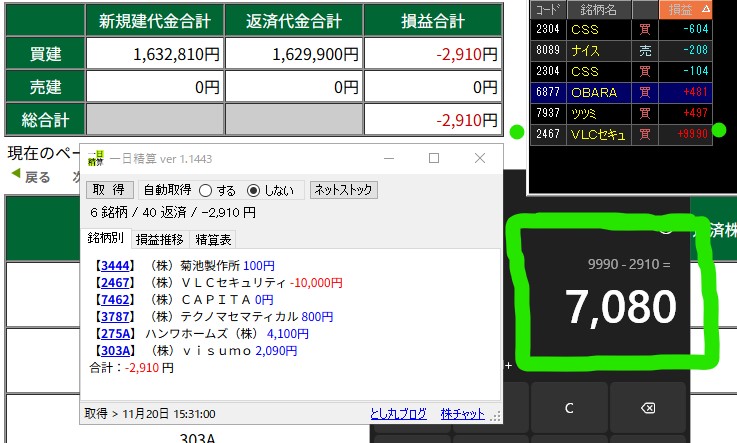737x443 pixels.
Task: Click the ネットストック button
Action: tap(343, 189)
